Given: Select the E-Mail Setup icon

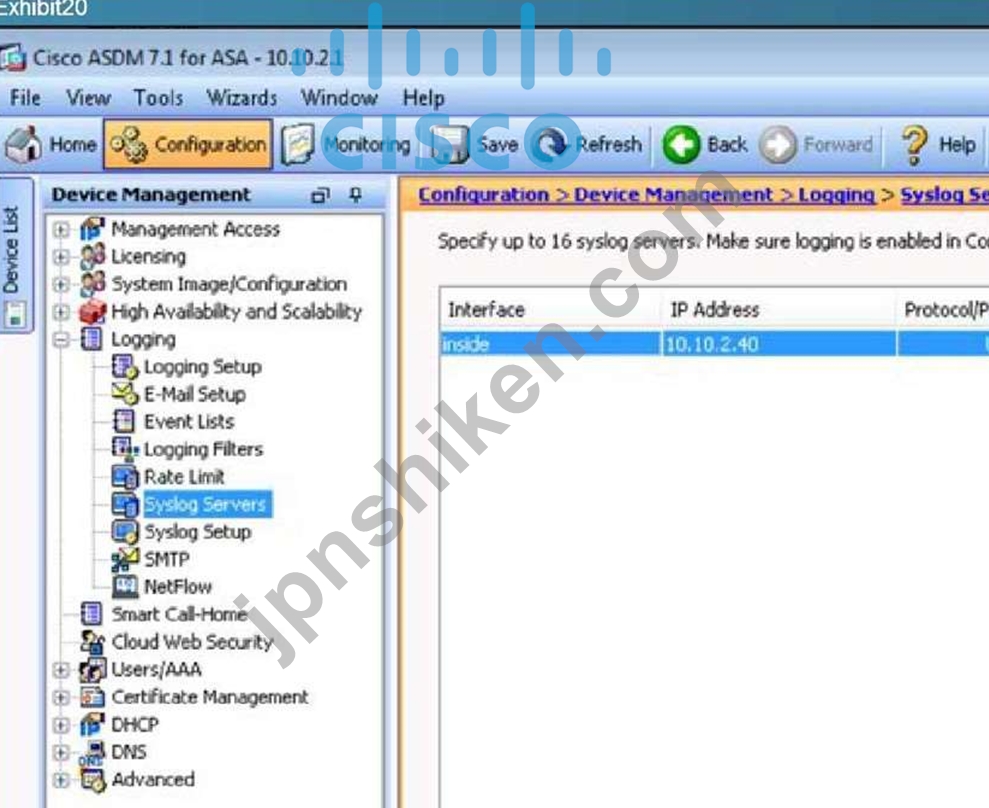Looking at the screenshot, I should coord(124,394).
